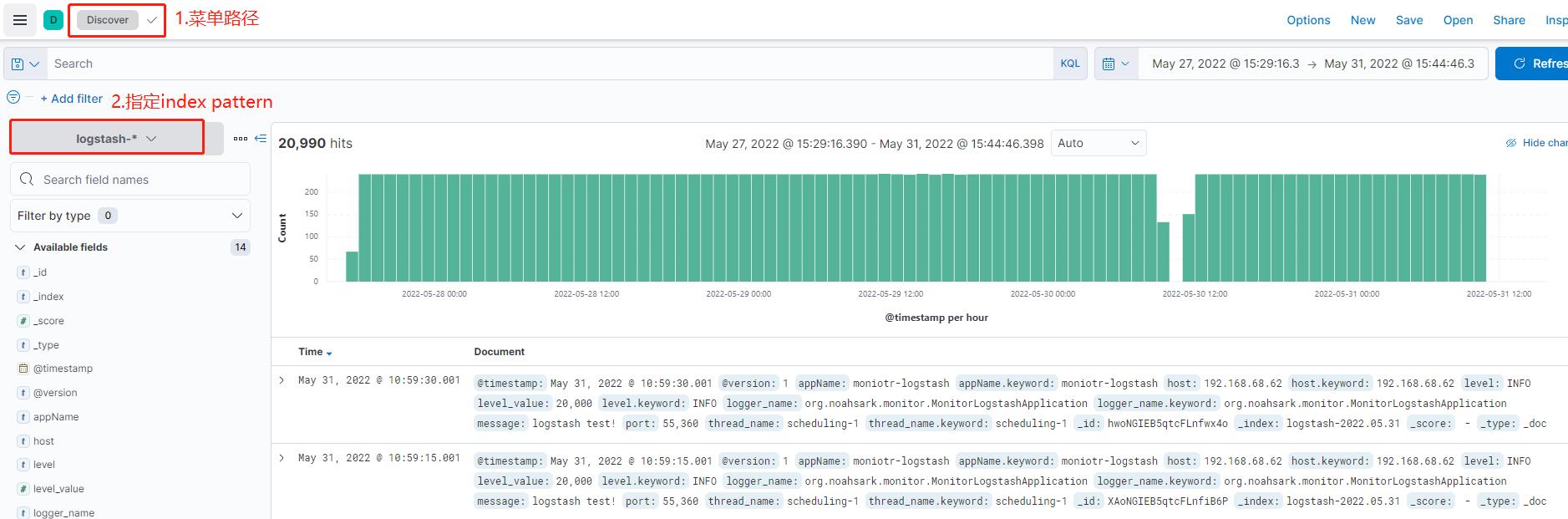Image resolution: width=1568 pixels, height=519 pixels.
Task: Click the green D space avatar
Action: point(53,19)
